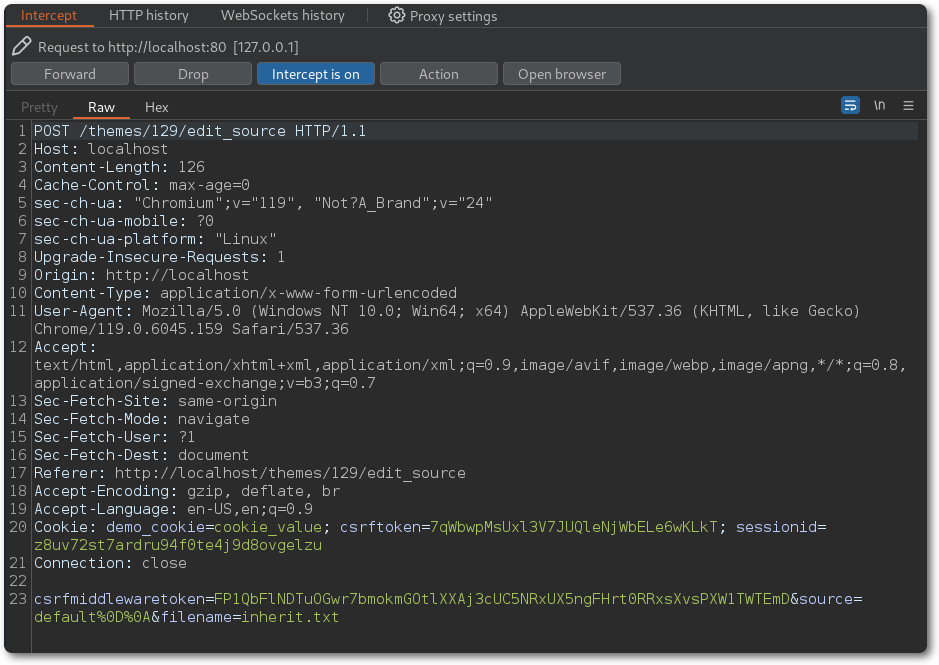939x665 pixels.
Task: Click the POST /themes/129/edit_source request line
Action: coord(200,131)
